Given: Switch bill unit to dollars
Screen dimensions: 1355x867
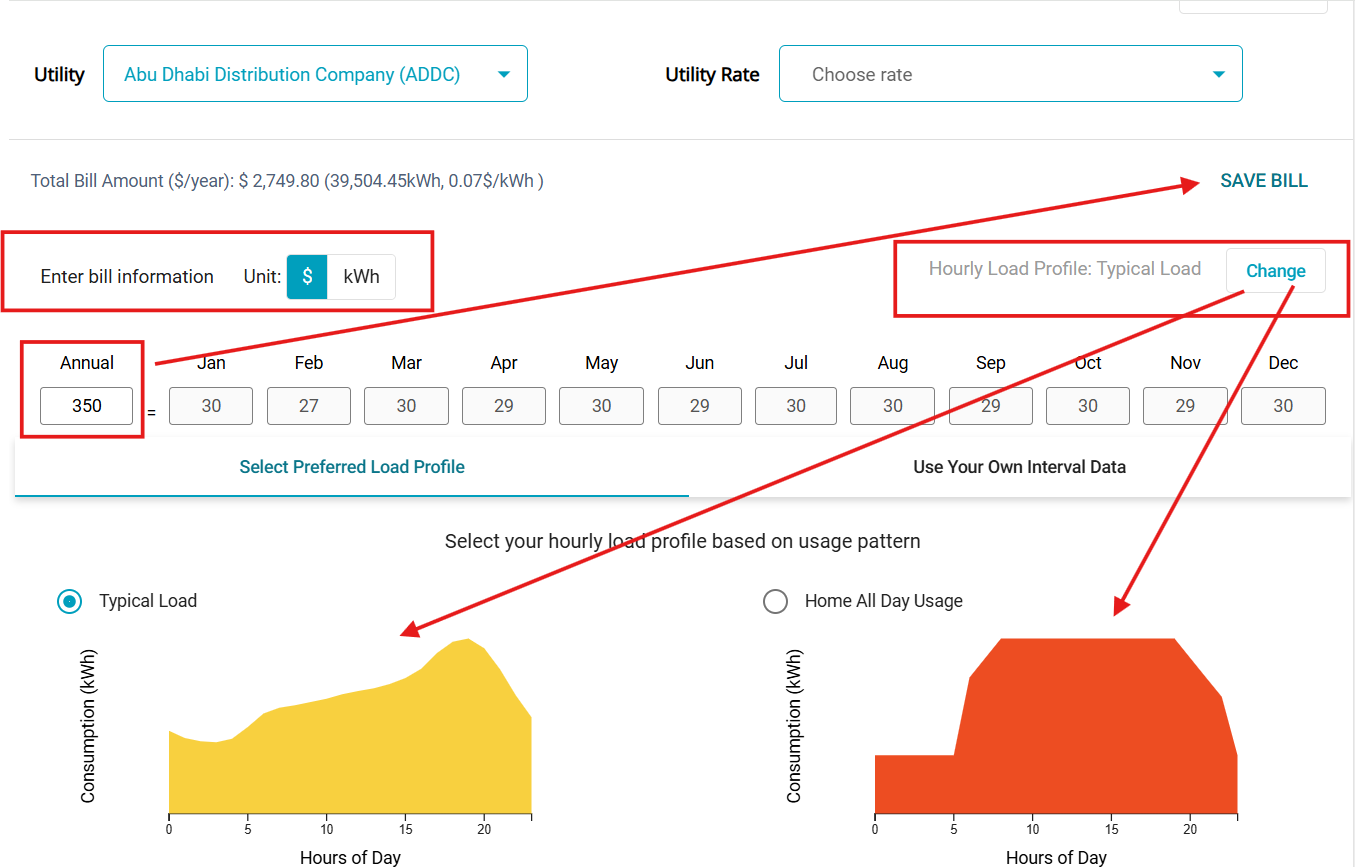Looking at the screenshot, I should tap(307, 277).
